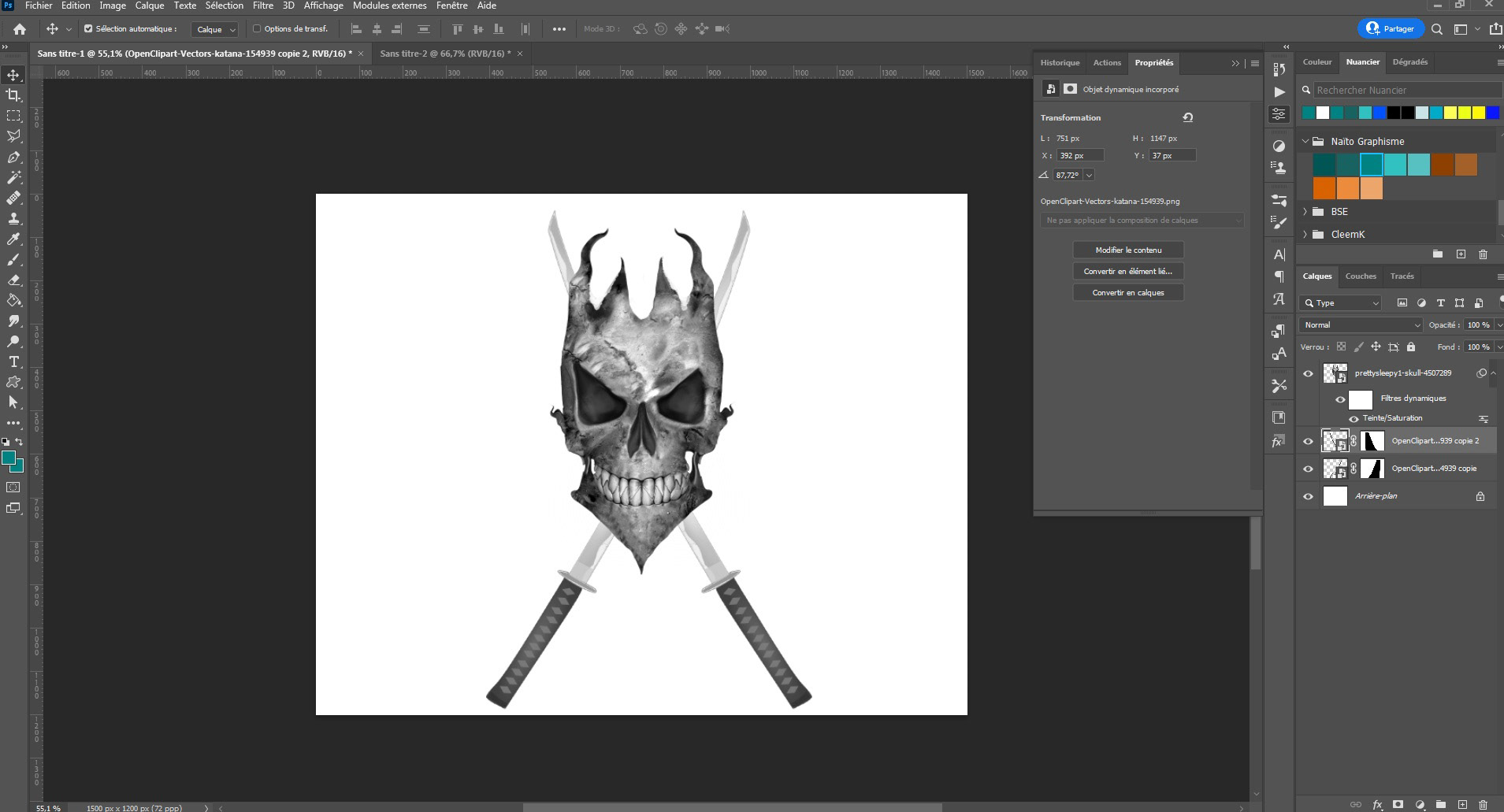Open the Filtre menu

pos(263,6)
